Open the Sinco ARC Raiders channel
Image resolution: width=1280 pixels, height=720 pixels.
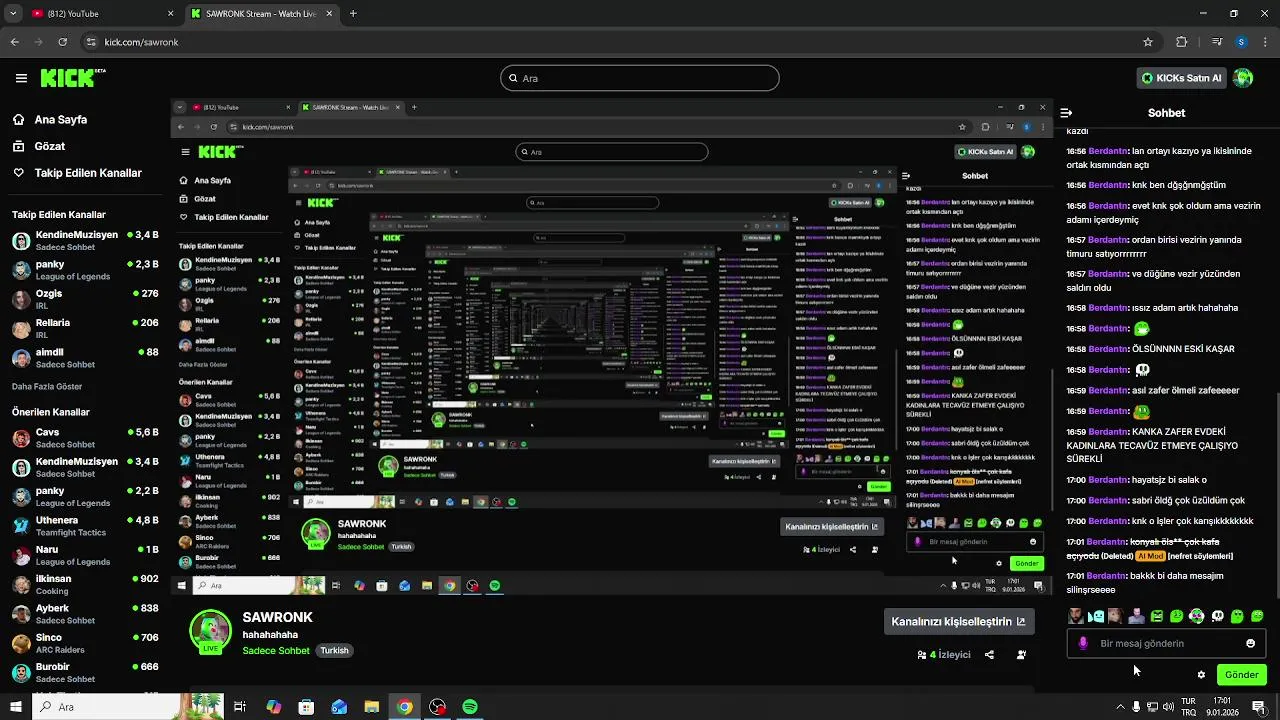coord(85,643)
